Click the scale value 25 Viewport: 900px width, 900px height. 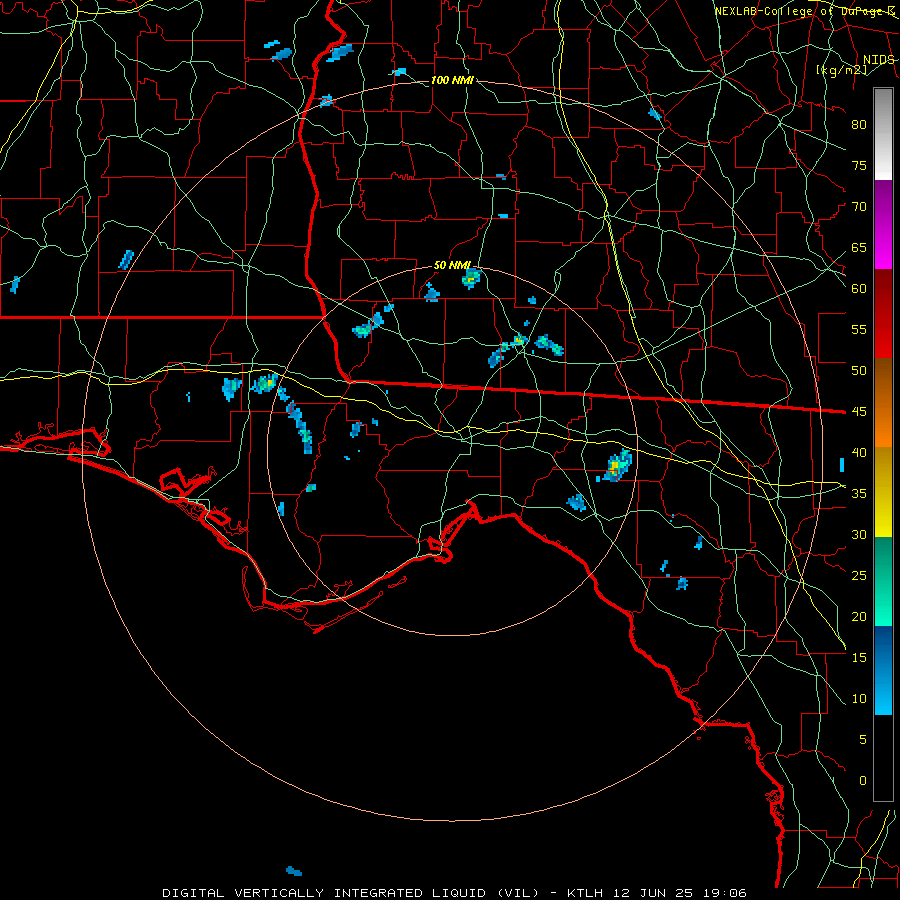tap(859, 576)
